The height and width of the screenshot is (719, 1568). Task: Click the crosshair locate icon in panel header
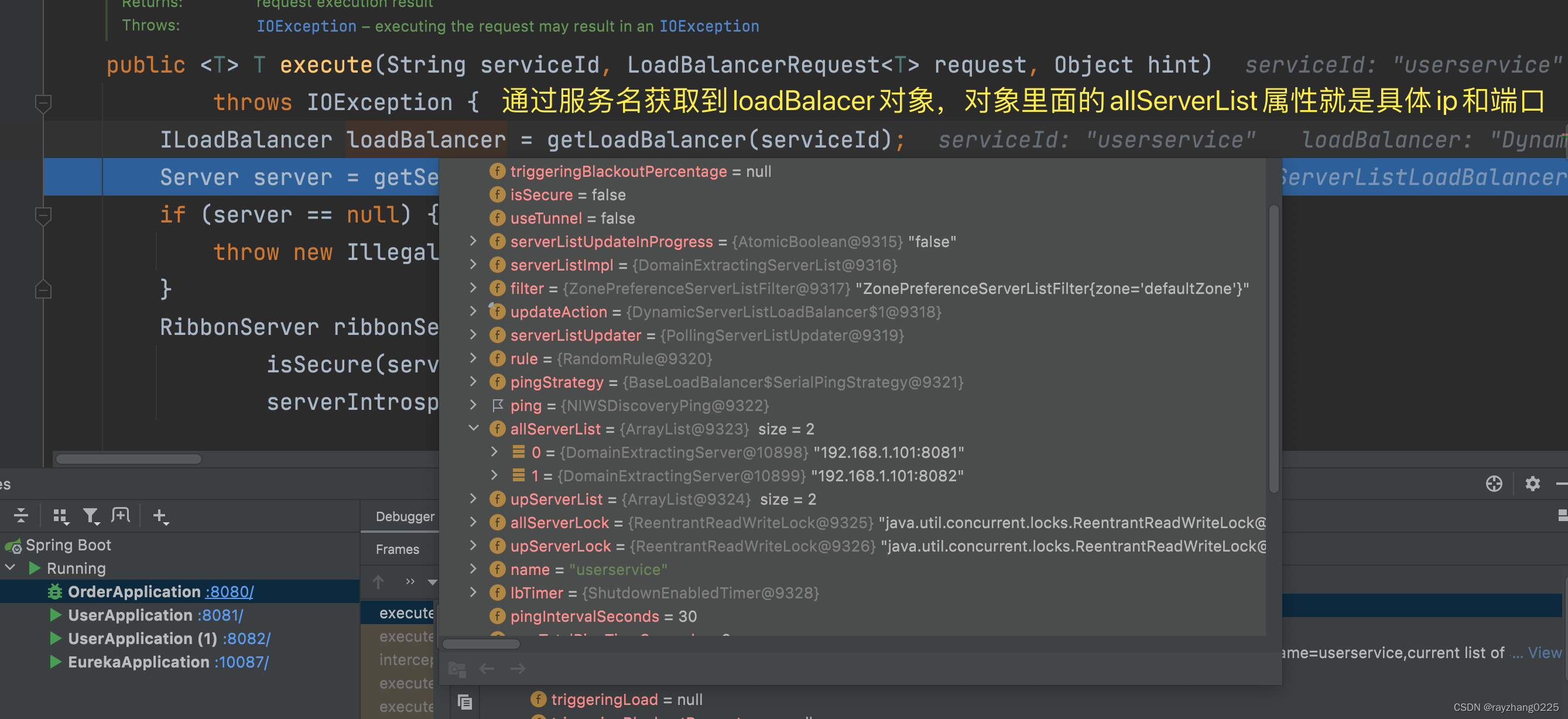coord(1494,484)
